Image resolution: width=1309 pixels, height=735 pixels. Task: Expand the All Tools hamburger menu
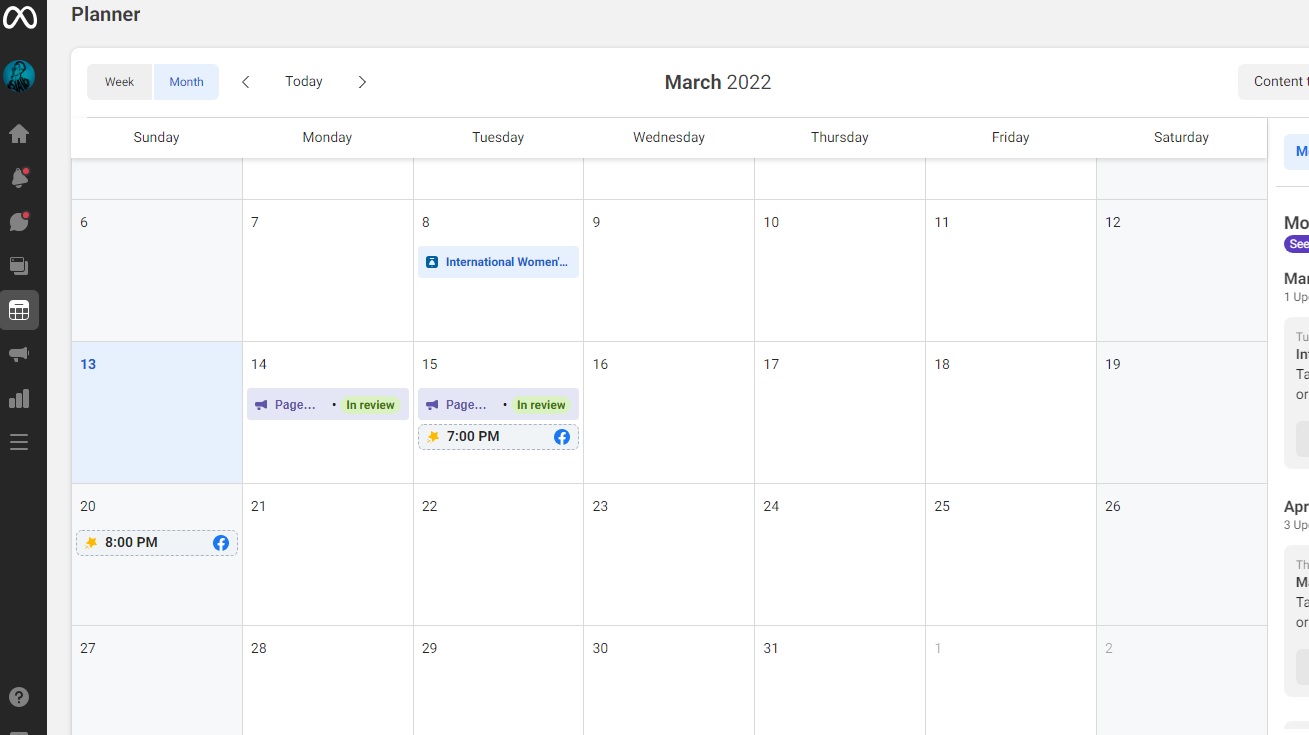[x=19, y=442]
